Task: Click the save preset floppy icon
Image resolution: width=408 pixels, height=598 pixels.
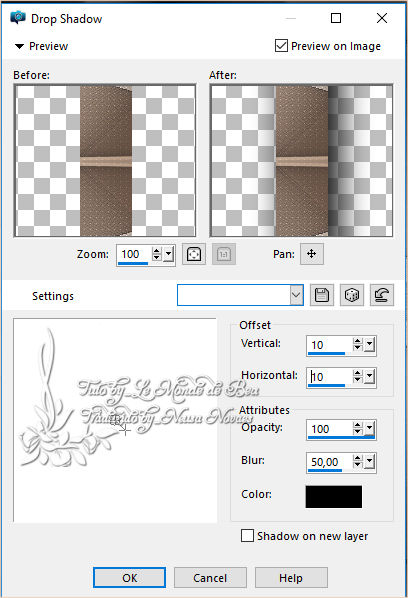Action: tap(322, 295)
